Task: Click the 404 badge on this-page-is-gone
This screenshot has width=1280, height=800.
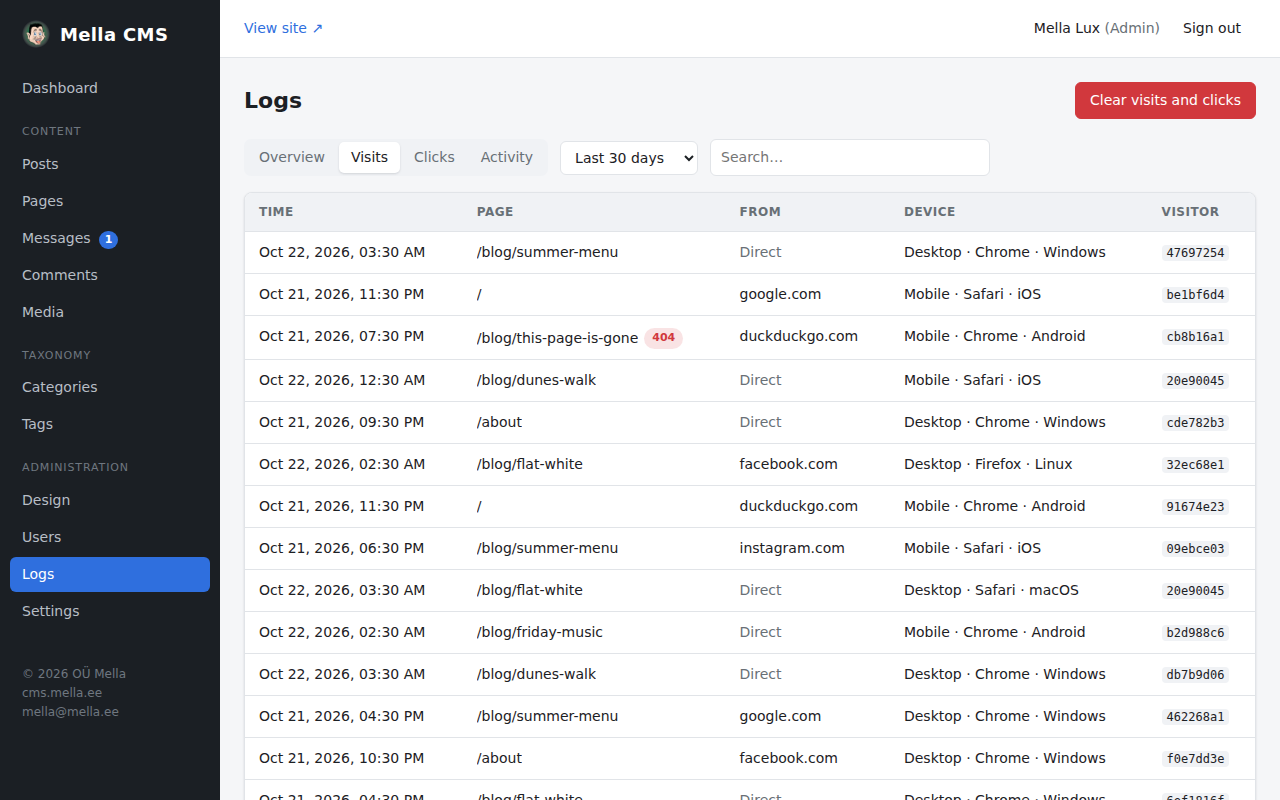Action: [663, 338]
